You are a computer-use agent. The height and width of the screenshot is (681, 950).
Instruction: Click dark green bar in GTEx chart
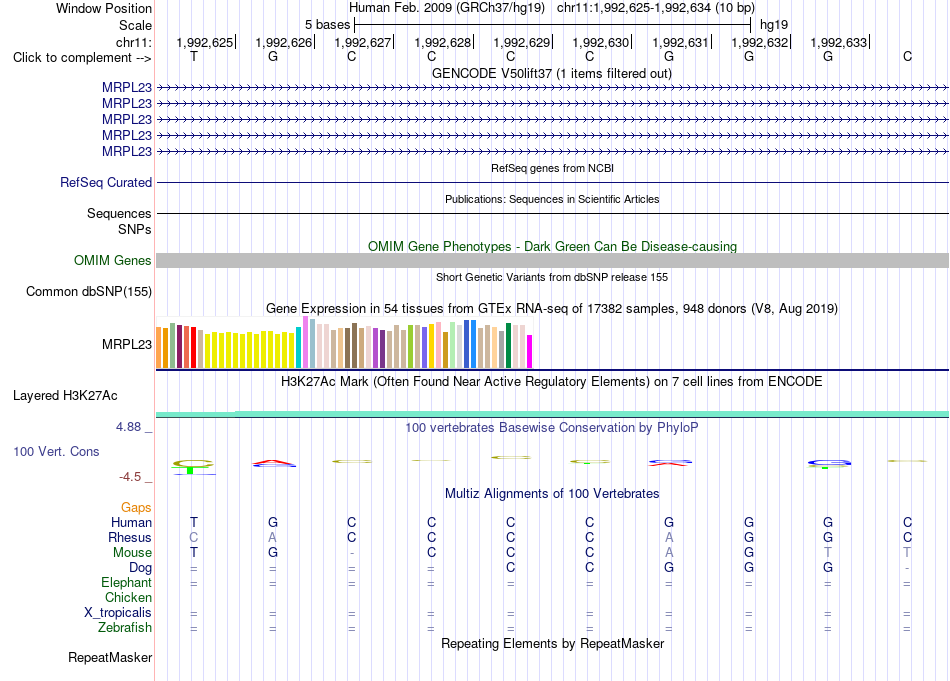click(508, 345)
